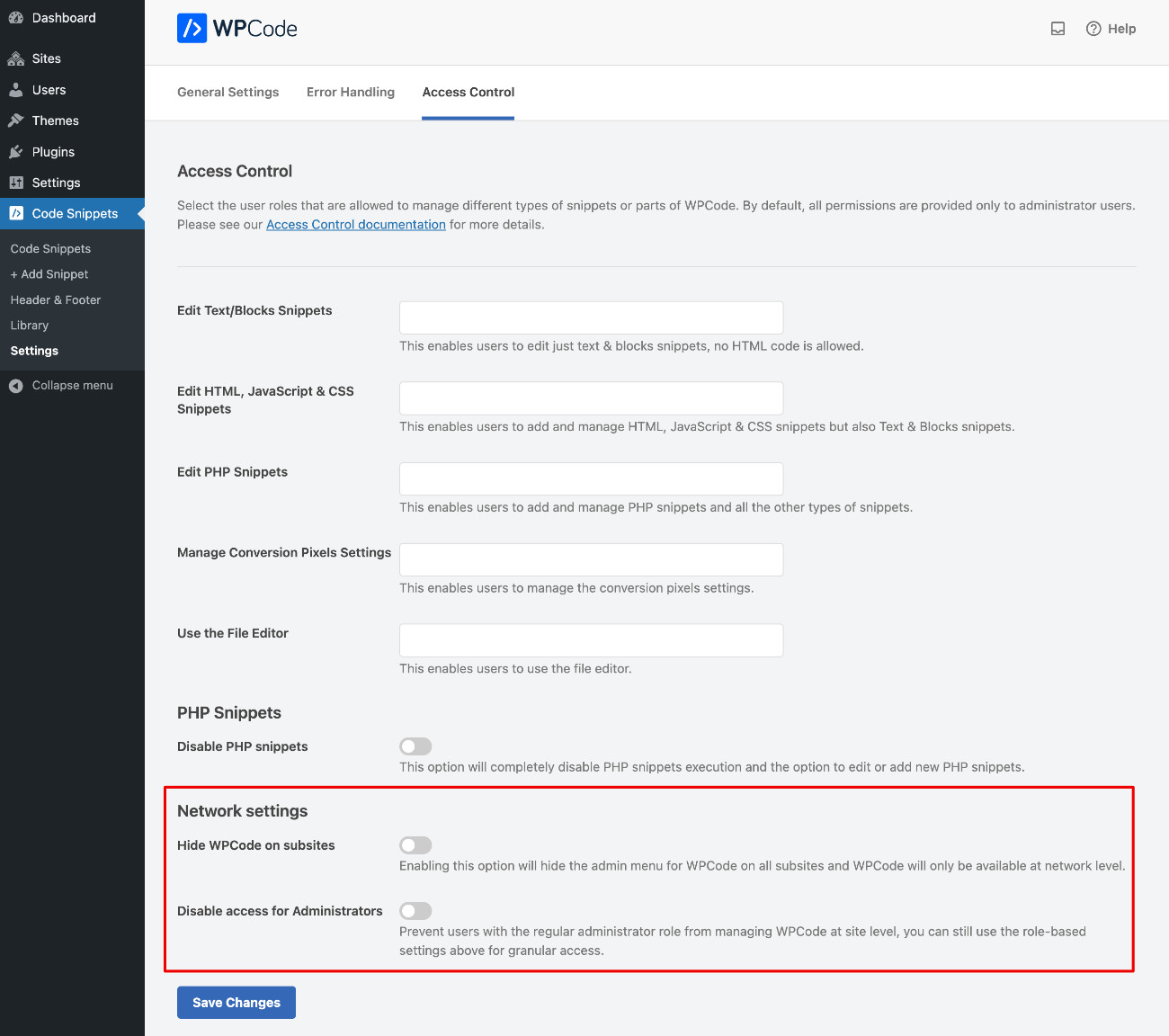
Task: Click the Help question mark icon
Action: point(1093,29)
